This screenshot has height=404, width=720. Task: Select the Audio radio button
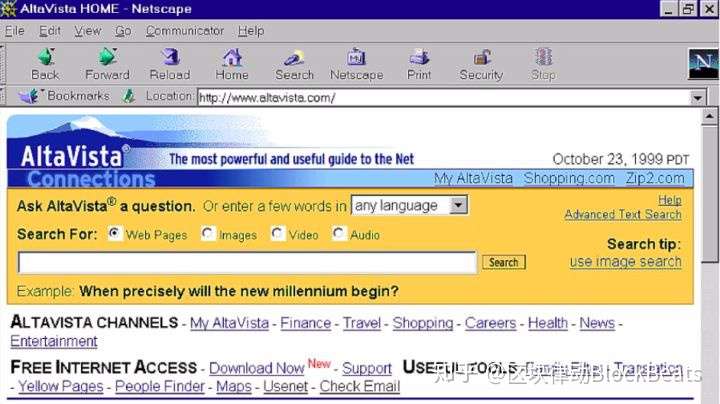[339, 234]
